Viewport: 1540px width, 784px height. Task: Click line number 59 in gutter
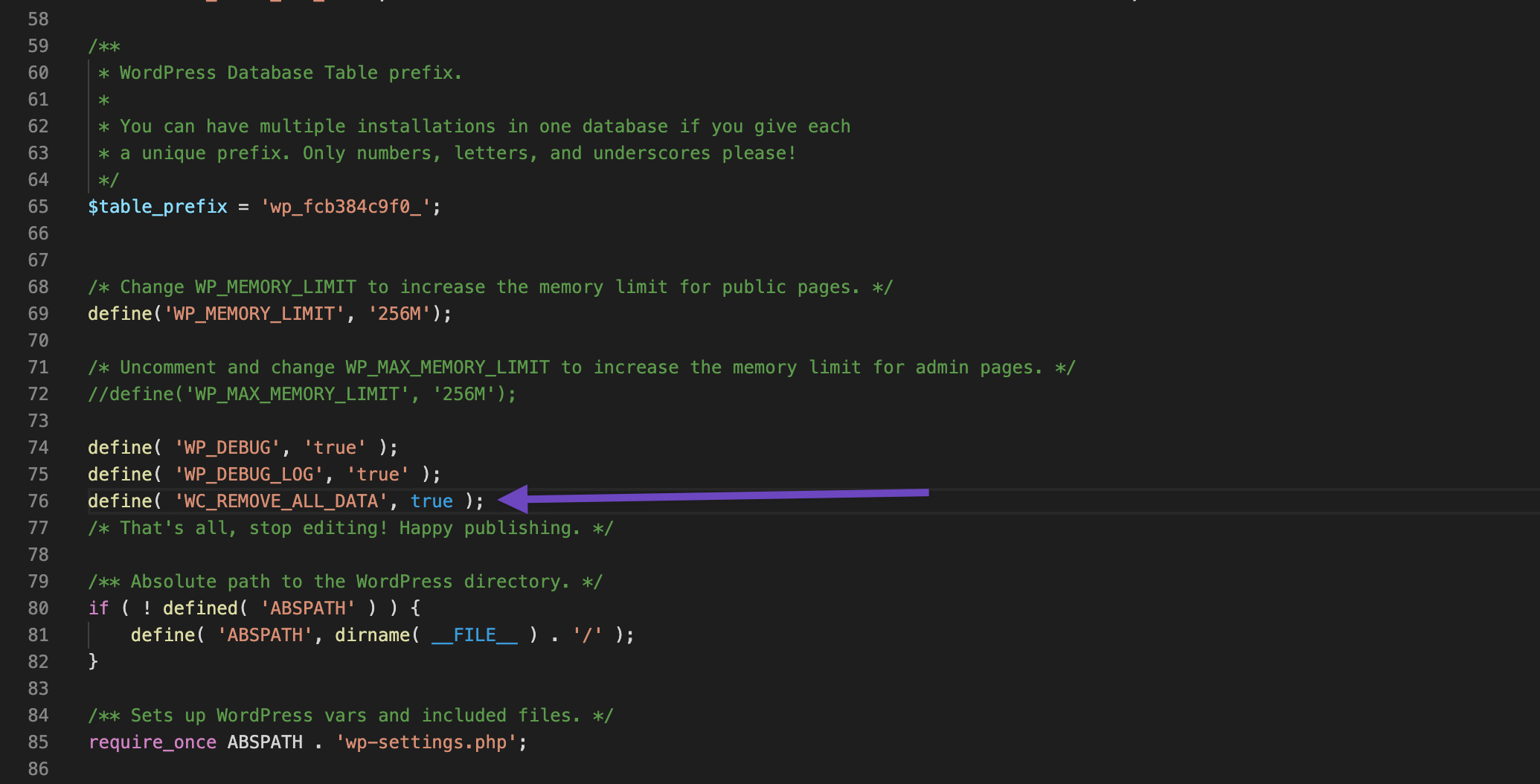pyautogui.click(x=38, y=46)
